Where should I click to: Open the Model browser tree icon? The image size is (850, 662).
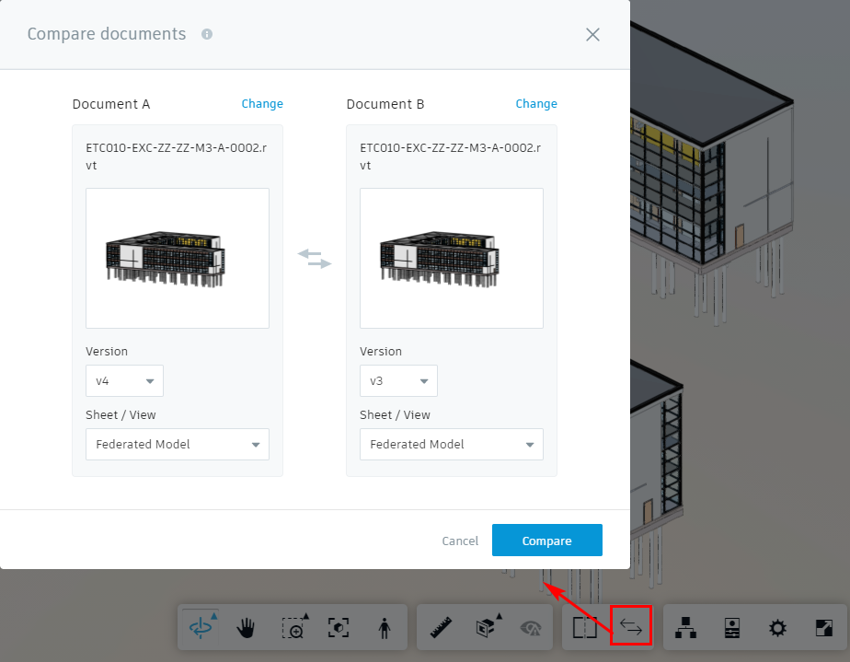pos(686,628)
